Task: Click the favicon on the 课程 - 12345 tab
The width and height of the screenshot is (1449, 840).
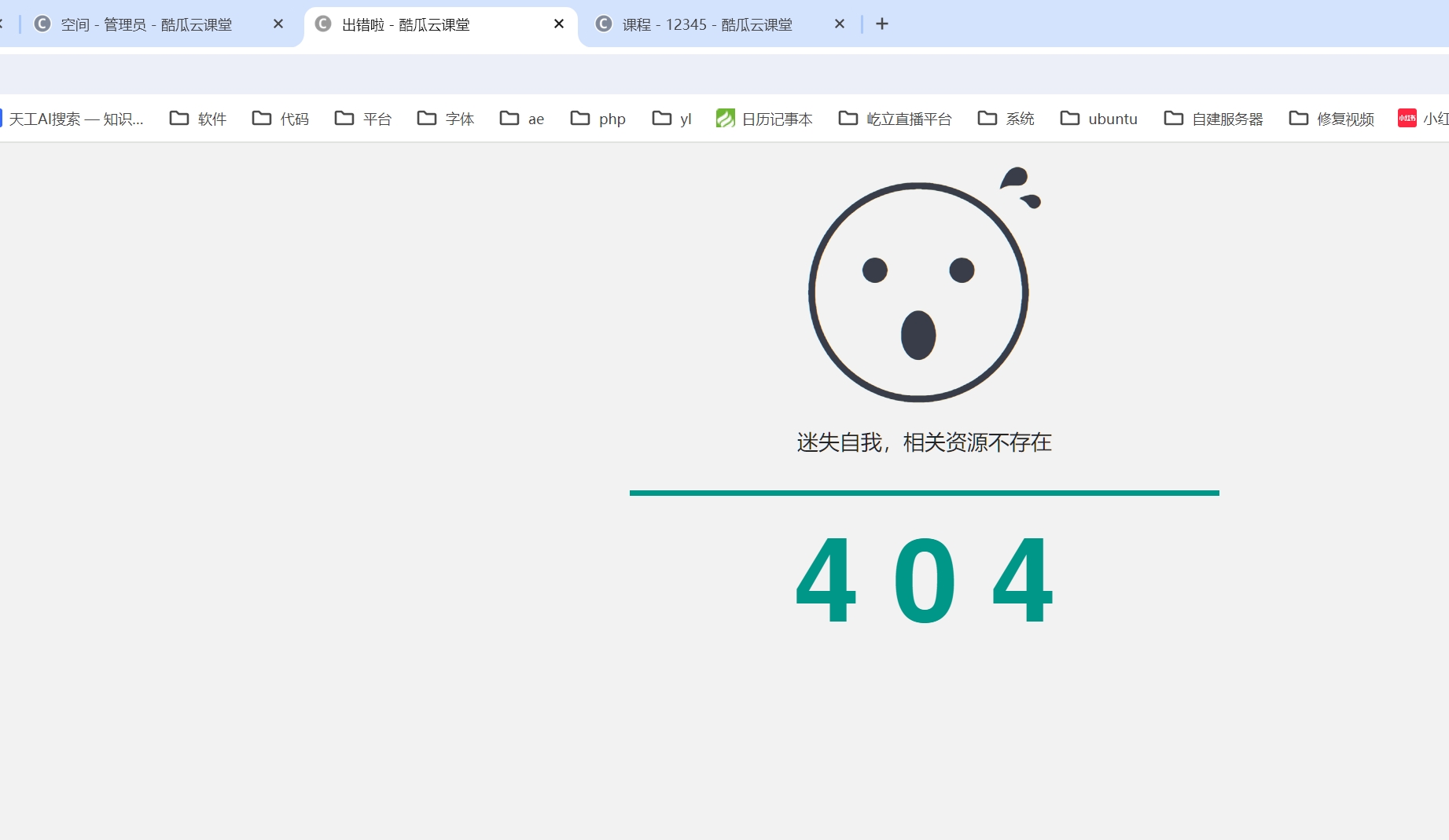Action: point(603,24)
